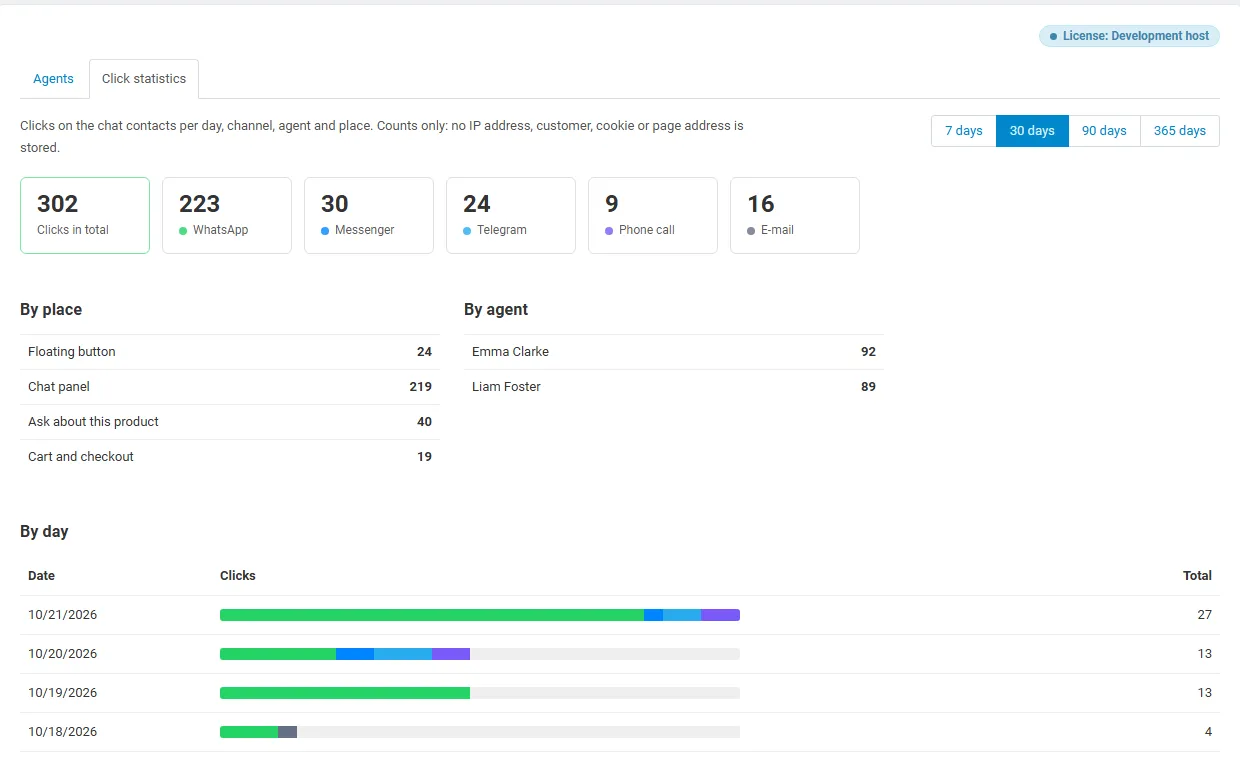Open the Messenger clicks card
Image resolution: width=1240 pixels, height=760 pixels.
point(369,215)
